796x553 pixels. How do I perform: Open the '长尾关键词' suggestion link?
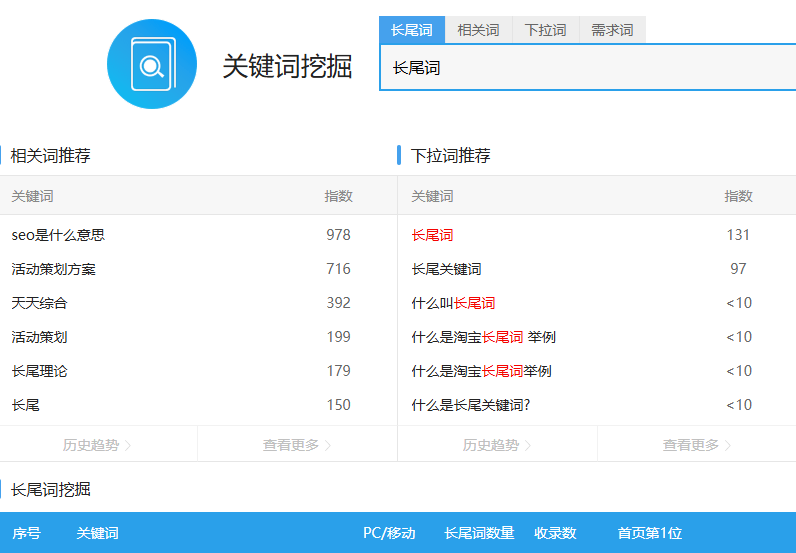click(446, 269)
